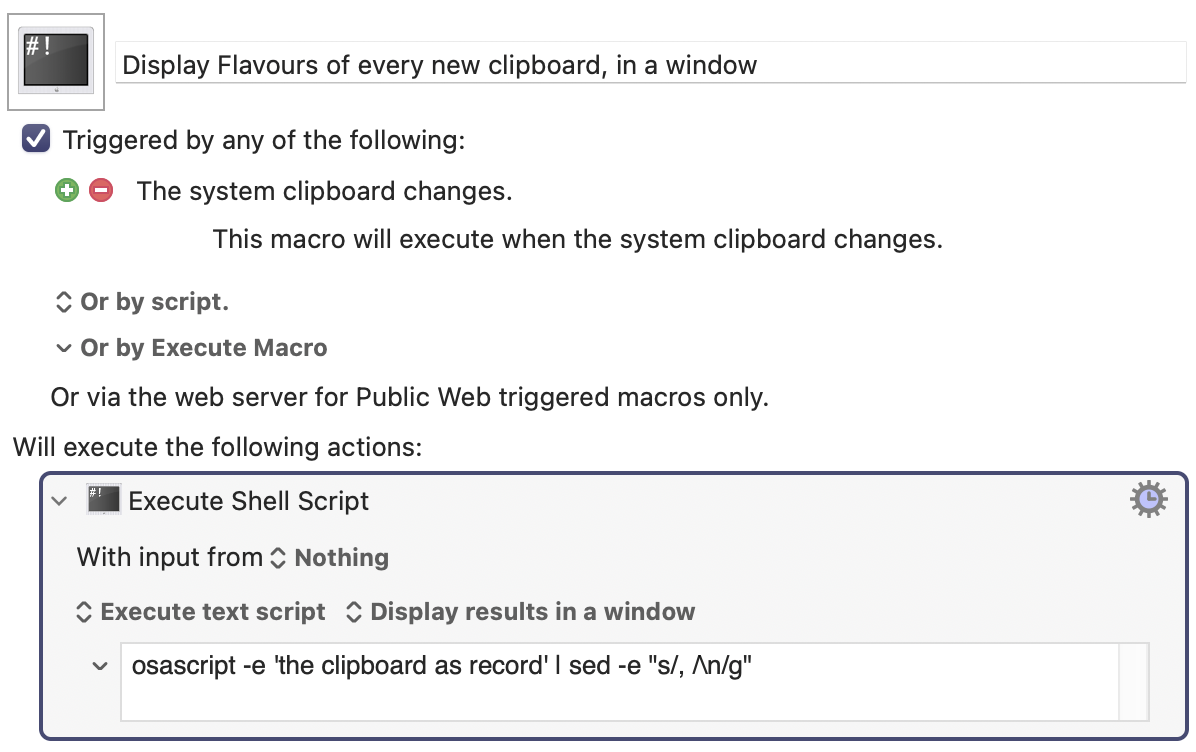Click into the osascript script text box

pyautogui.click(x=619, y=682)
